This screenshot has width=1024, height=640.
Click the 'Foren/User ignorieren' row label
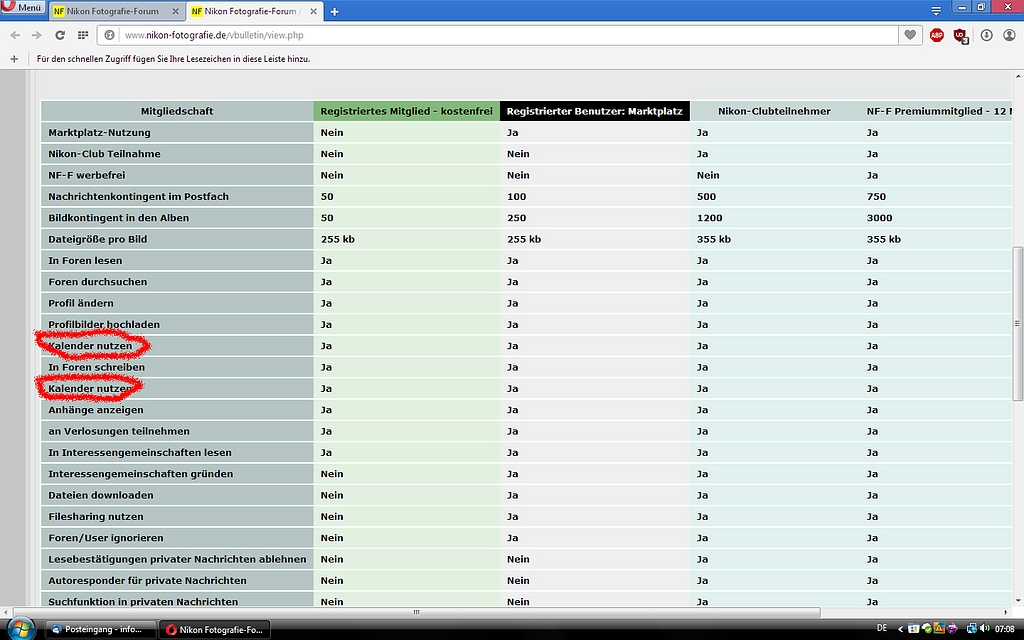point(106,538)
